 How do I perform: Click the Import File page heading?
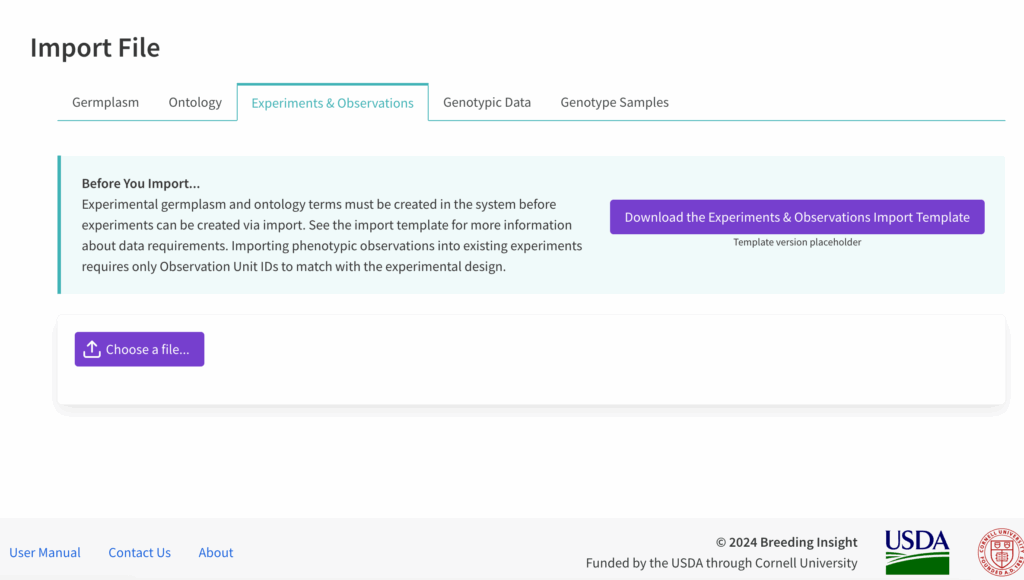[x=95, y=47]
